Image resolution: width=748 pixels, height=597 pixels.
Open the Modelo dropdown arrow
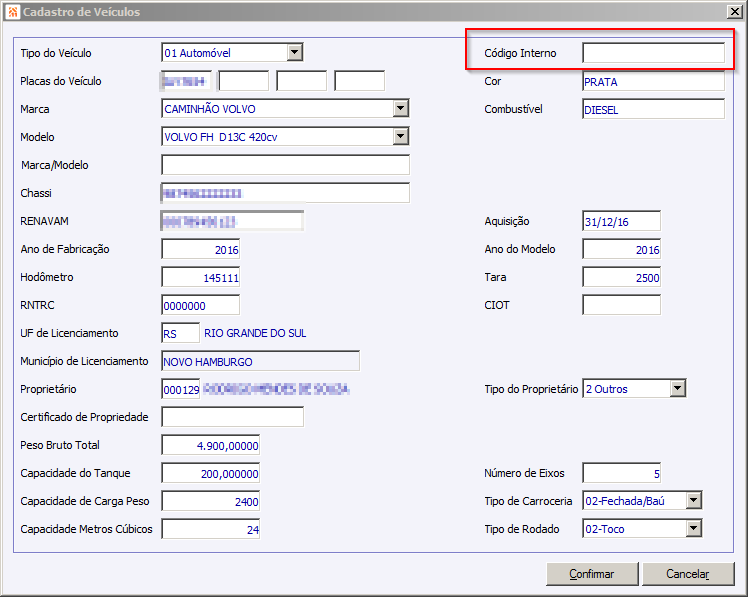tap(401, 137)
